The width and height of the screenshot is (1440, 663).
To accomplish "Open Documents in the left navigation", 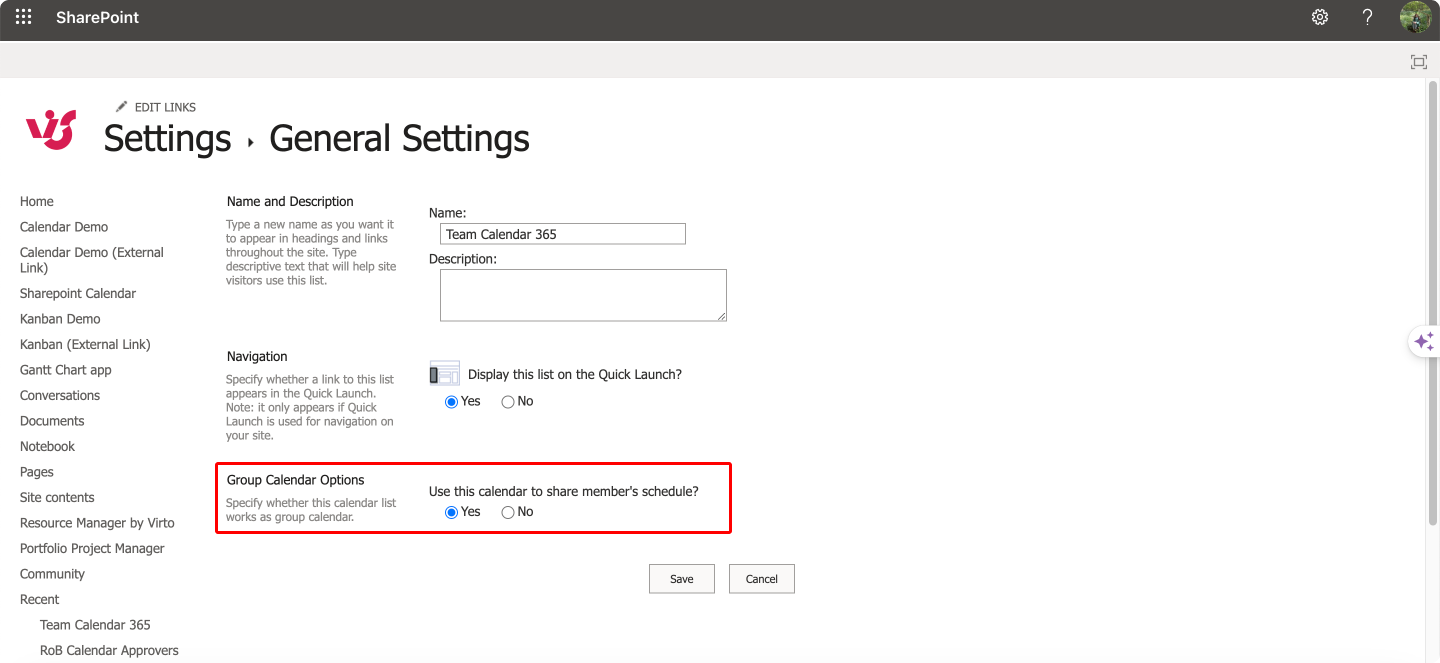I will coord(52,421).
